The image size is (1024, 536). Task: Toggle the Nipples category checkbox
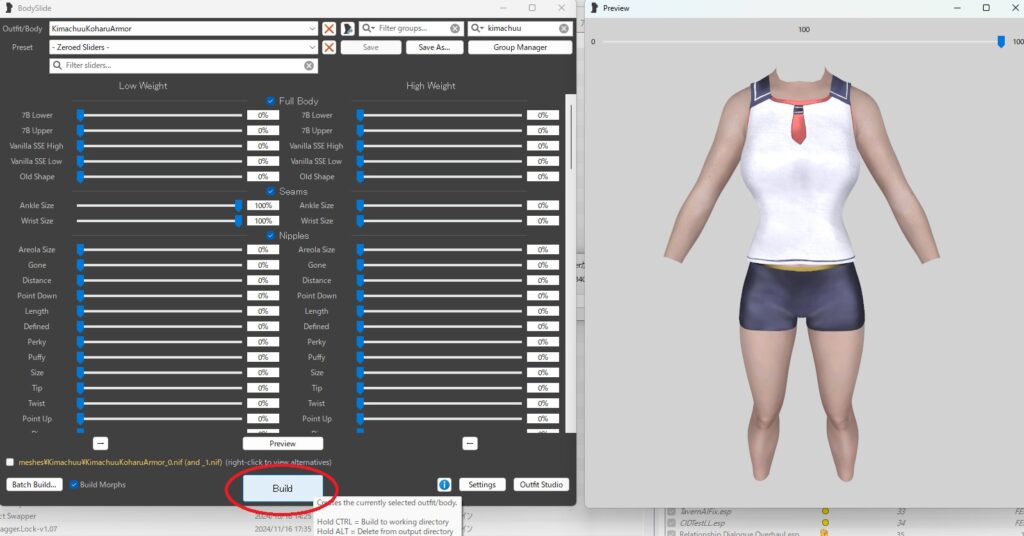click(x=271, y=235)
